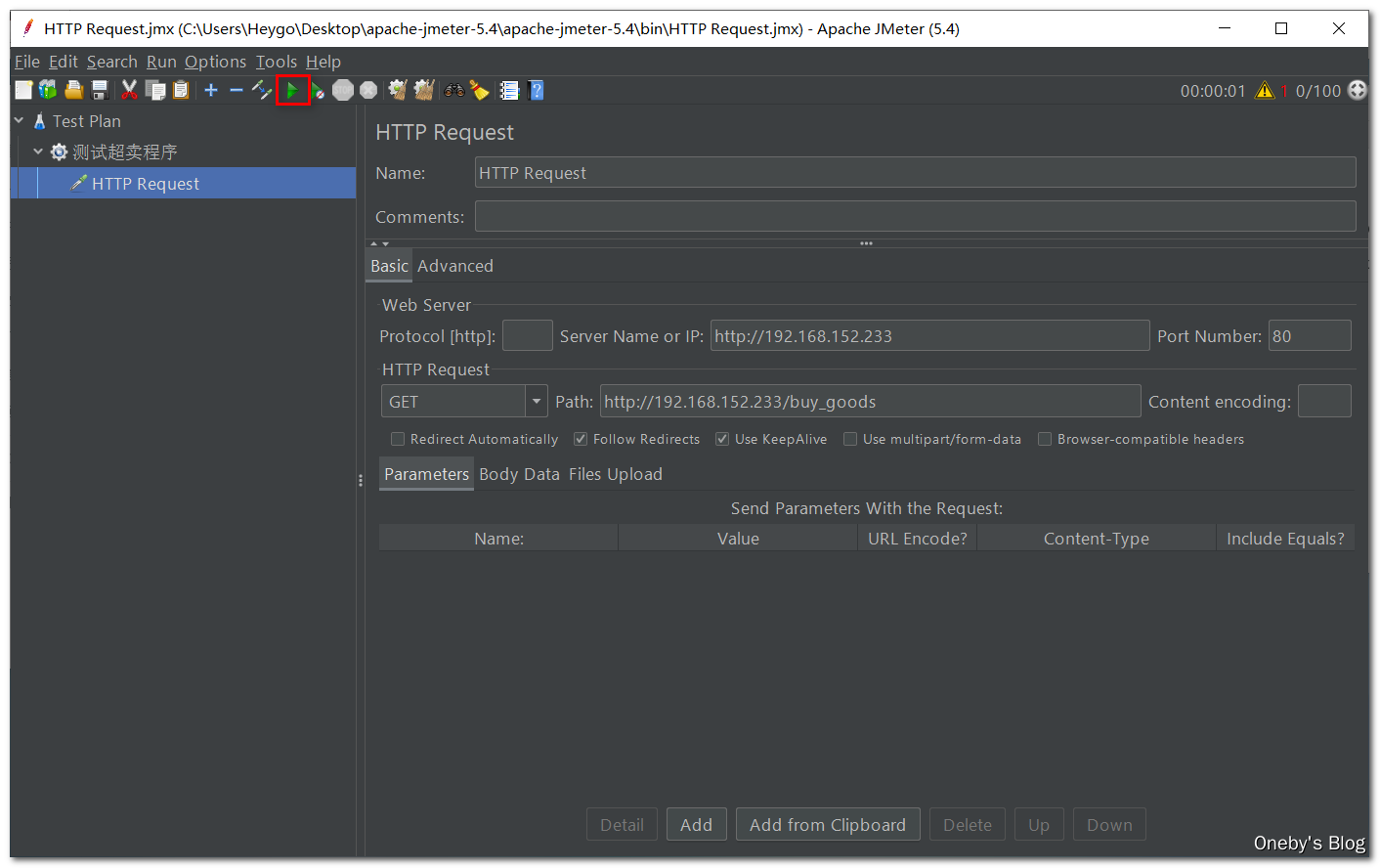Collapse the 测试超卖程序 thread group node

[x=38, y=152]
